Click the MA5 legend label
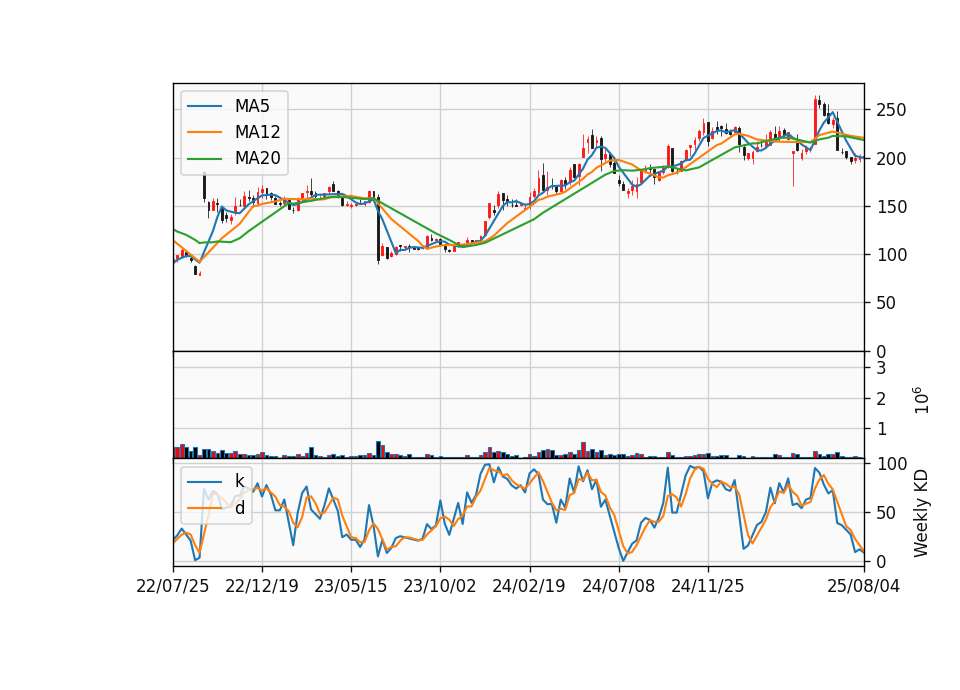This screenshot has height=690, width=960. [x=252, y=106]
